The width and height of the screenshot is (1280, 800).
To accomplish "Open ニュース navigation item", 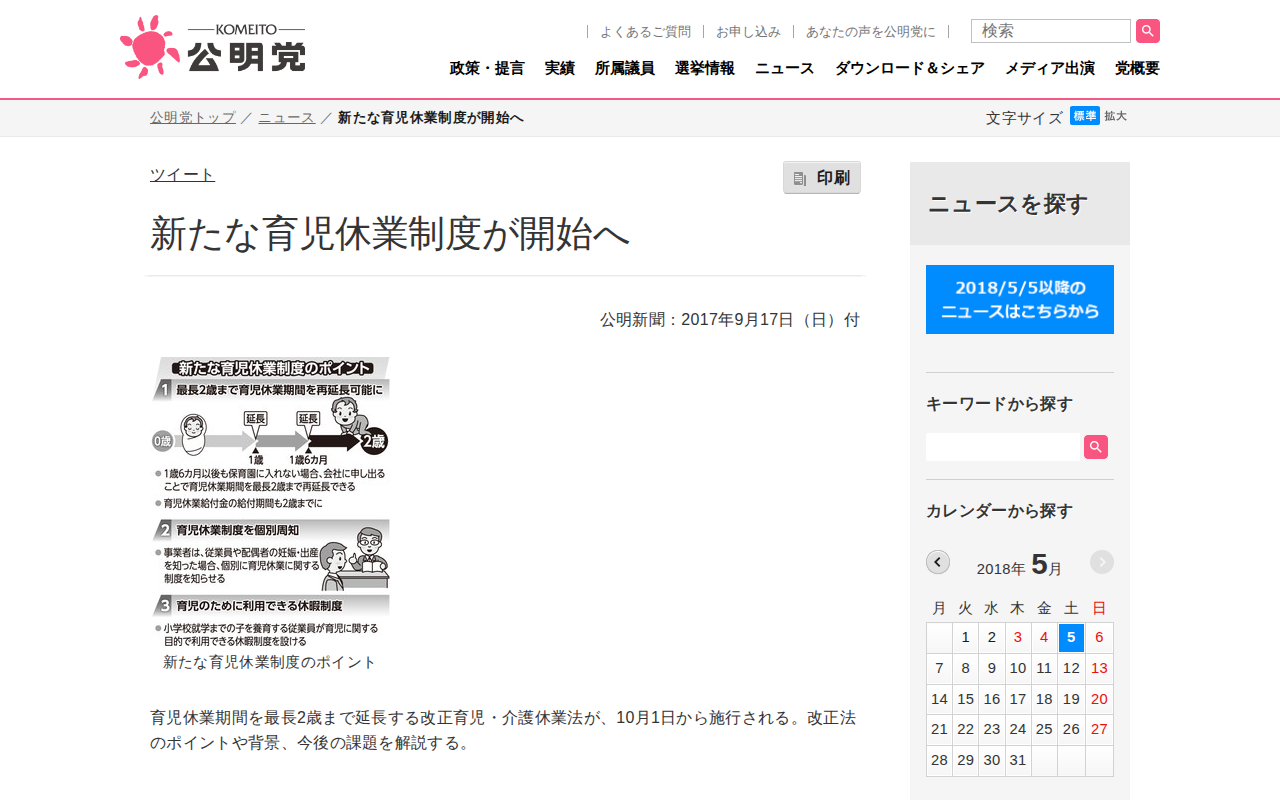I will [785, 68].
